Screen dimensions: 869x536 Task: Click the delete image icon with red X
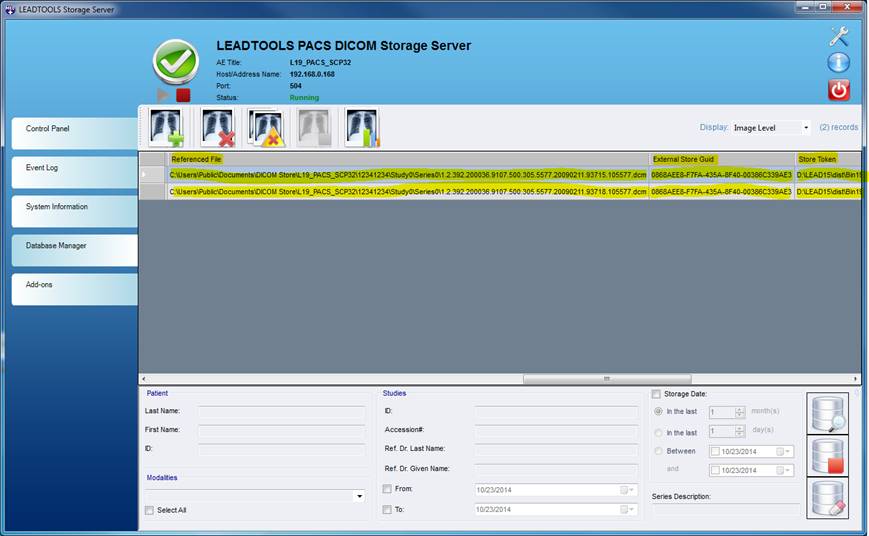pyautogui.click(x=217, y=128)
